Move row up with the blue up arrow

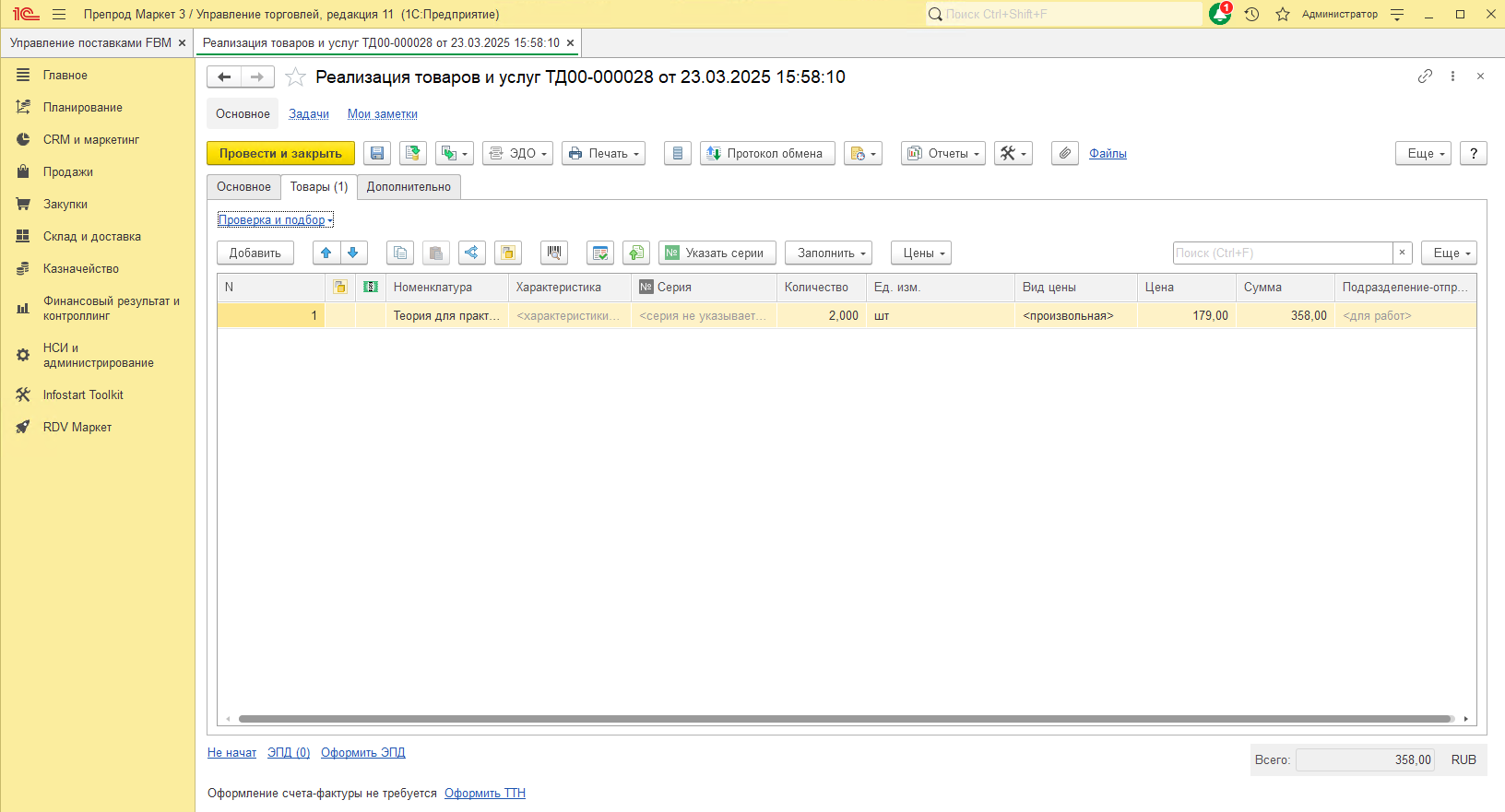tap(326, 253)
